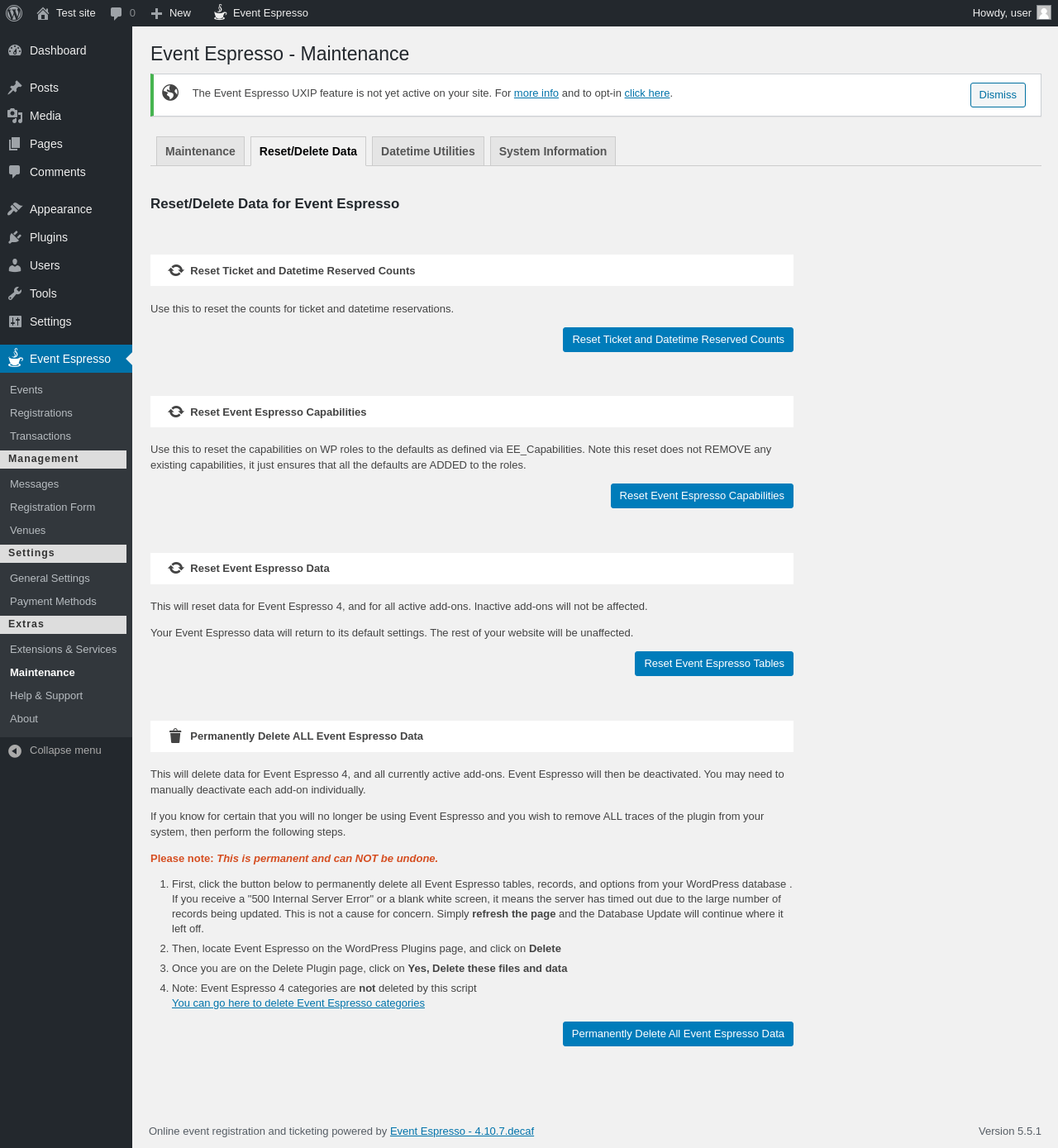
Task: Click trash icon beside Permanently Delete heading
Action: (x=175, y=736)
